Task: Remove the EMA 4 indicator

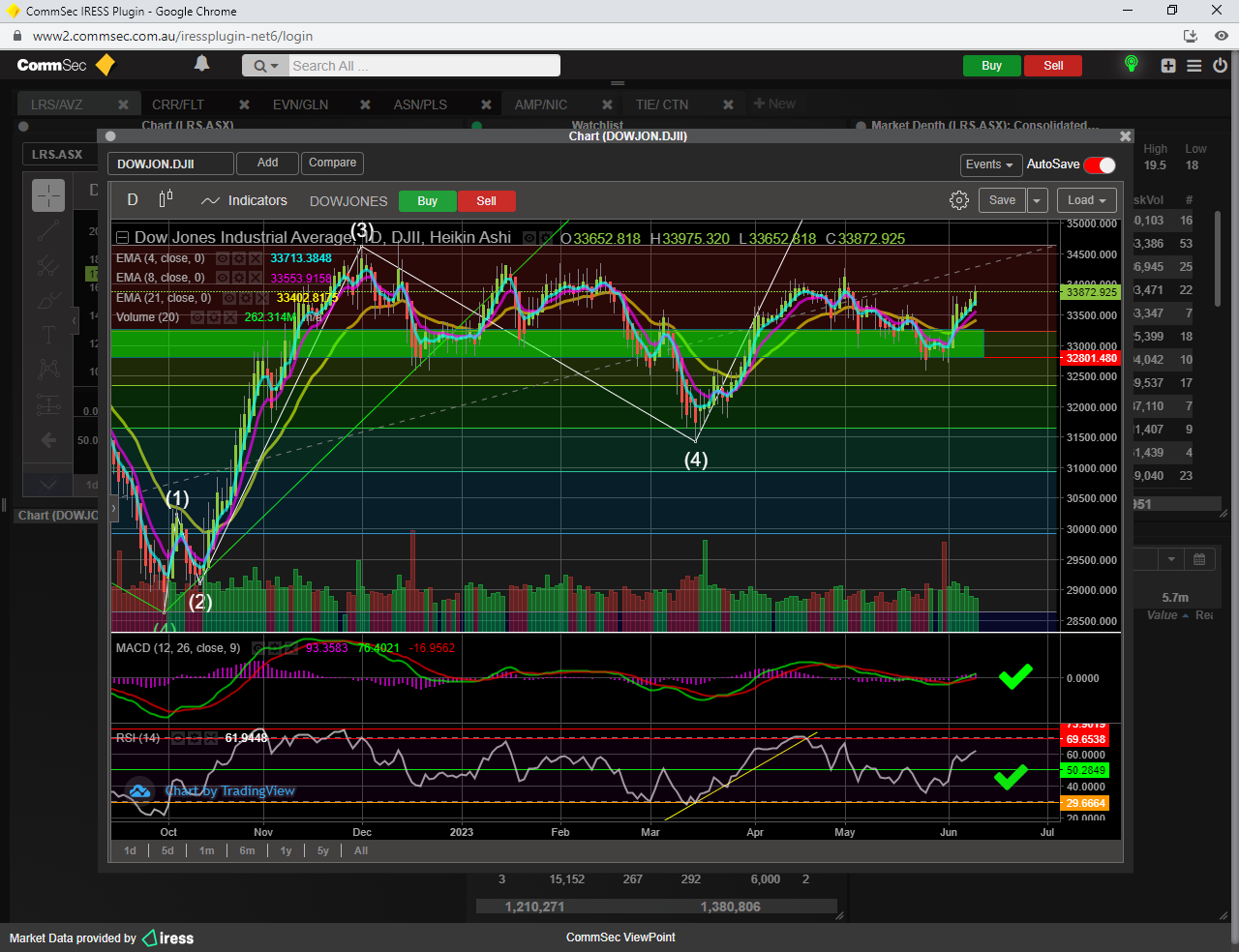Action: pyautogui.click(x=256, y=258)
